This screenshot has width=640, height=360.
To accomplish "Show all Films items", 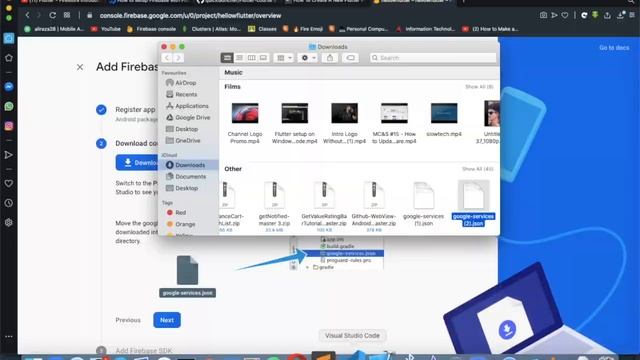I will click(x=479, y=87).
